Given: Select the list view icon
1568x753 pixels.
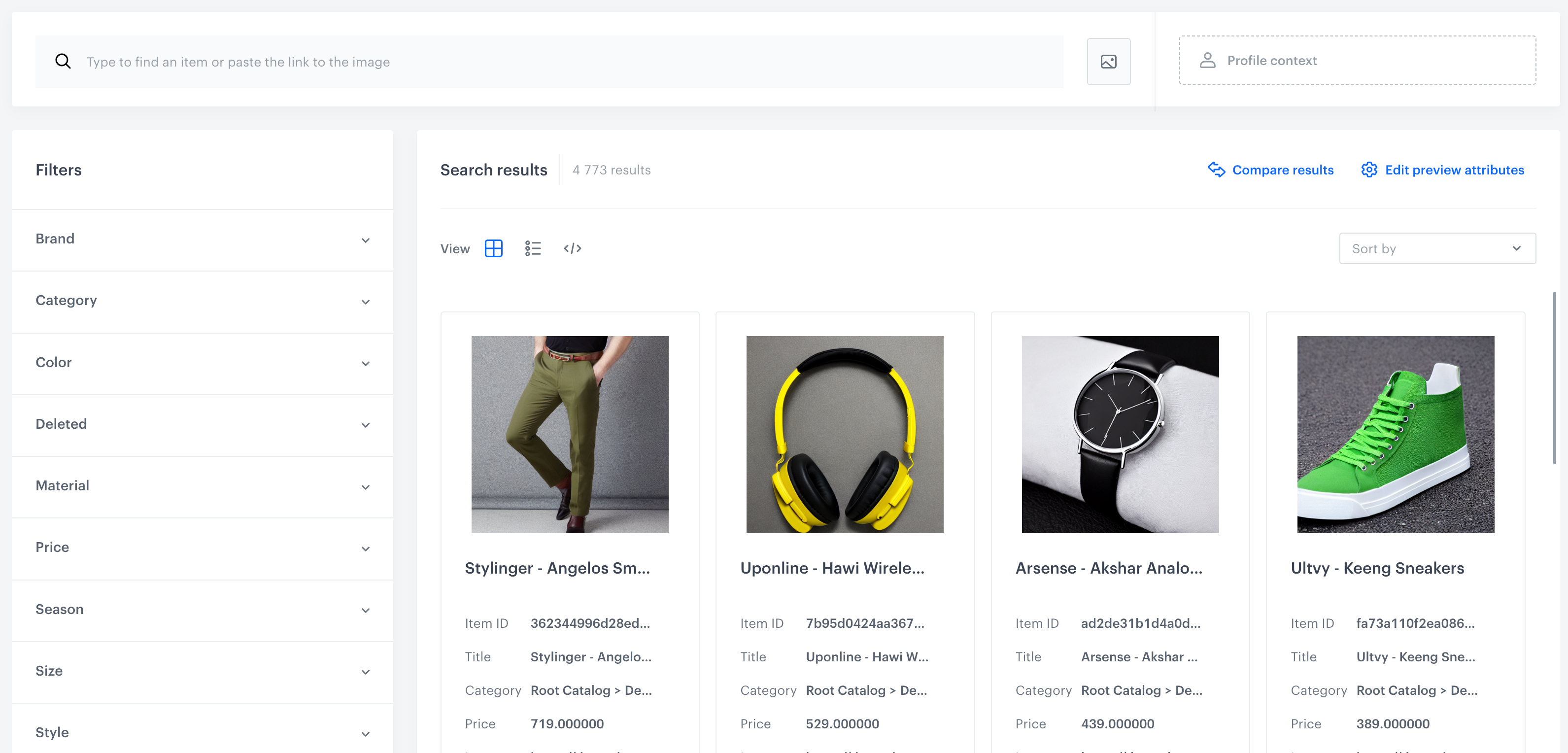Looking at the screenshot, I should pyautogui.click(x=532, y=248).
